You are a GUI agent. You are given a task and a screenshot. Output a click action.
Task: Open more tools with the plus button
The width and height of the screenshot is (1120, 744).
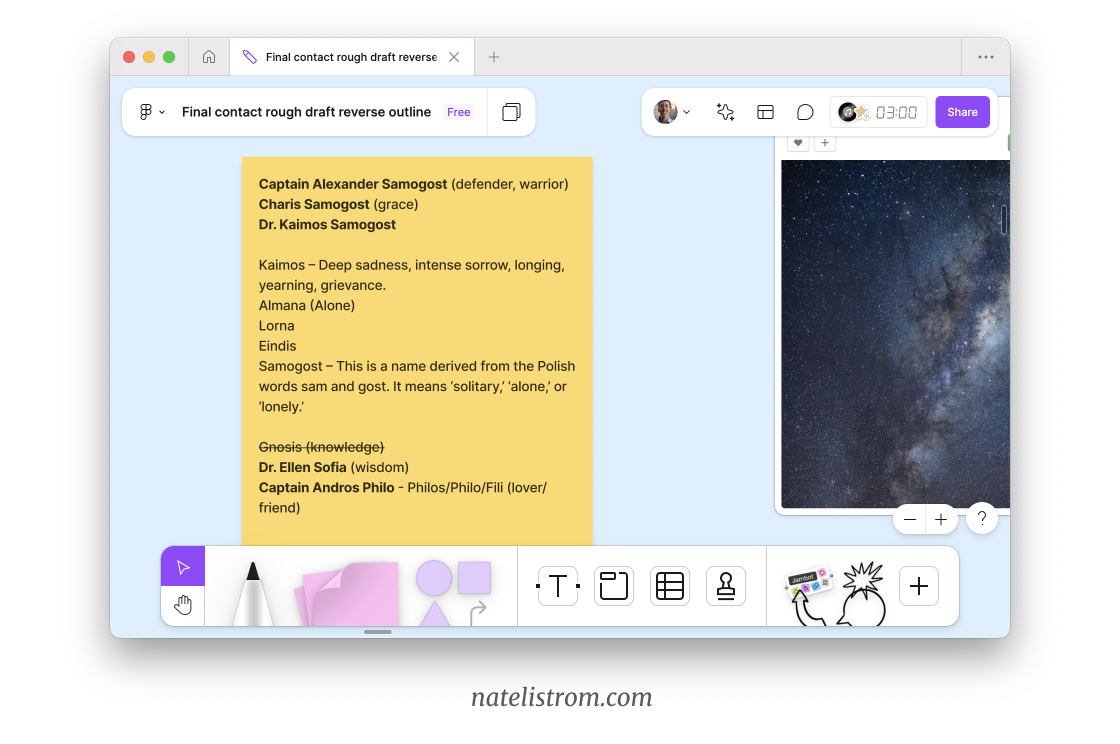tap(919, 586)
